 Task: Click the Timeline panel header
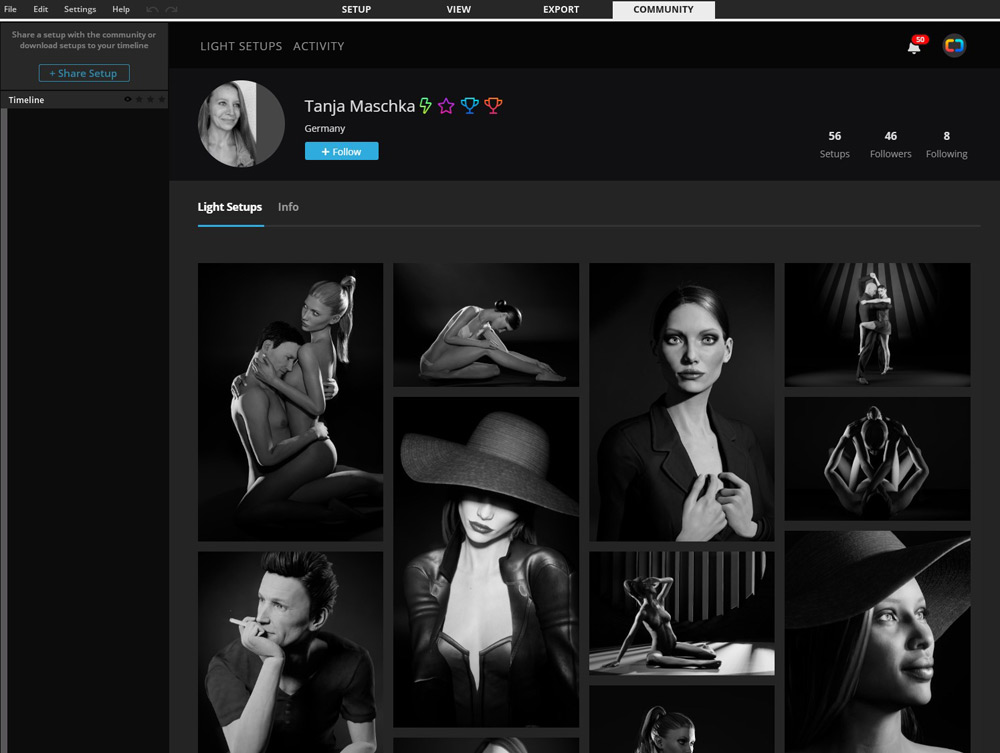(x=84, y=99)
